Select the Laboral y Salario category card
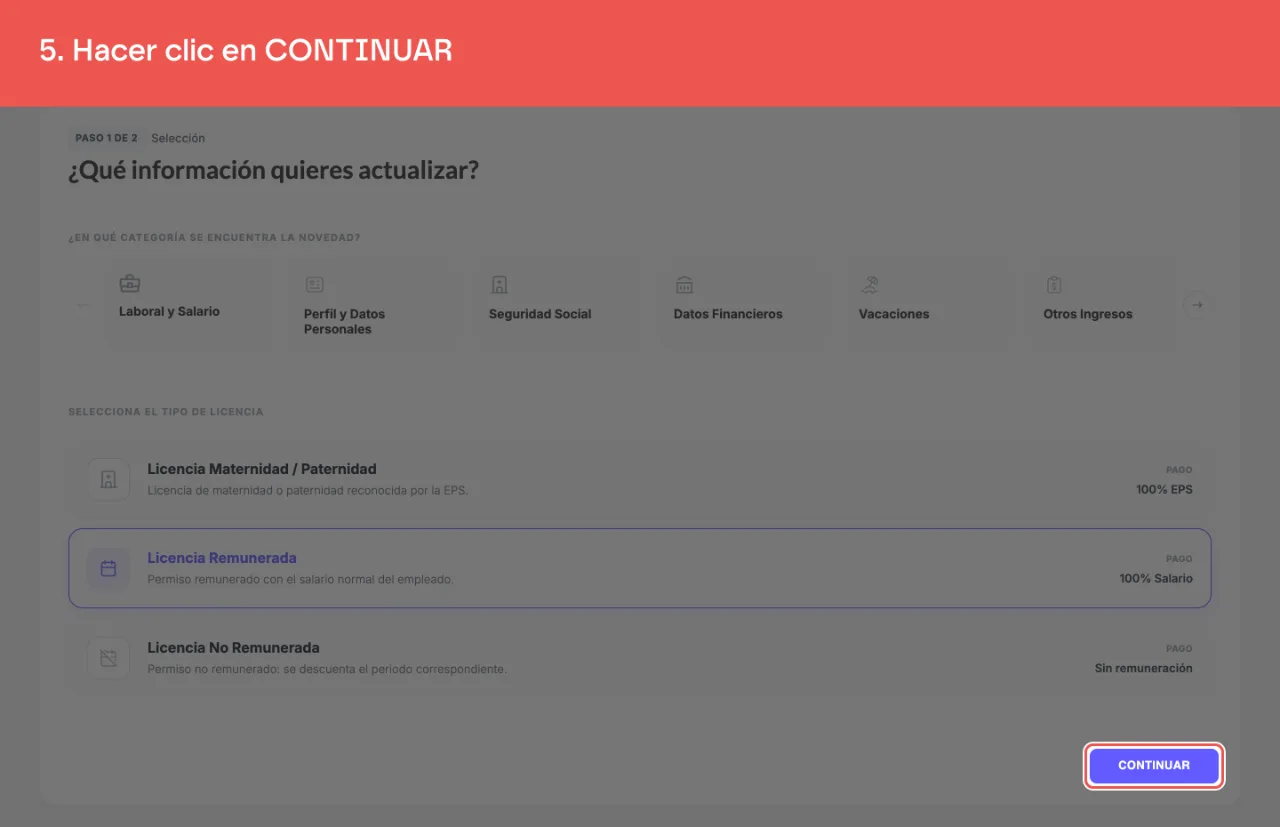 coord(188,303)
